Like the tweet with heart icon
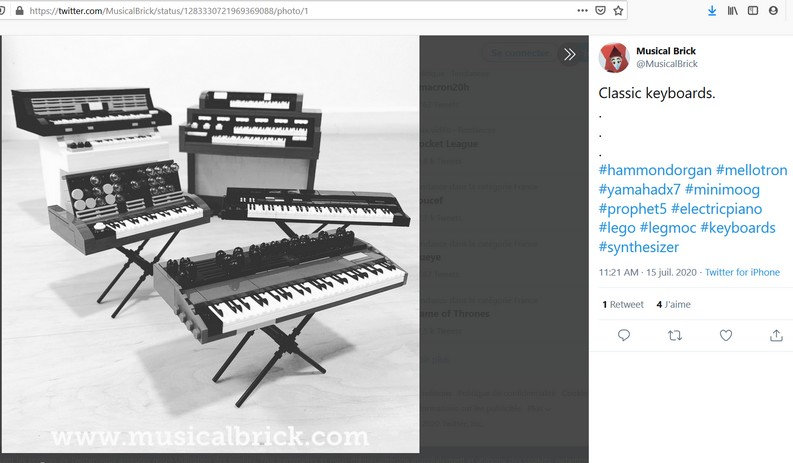 pyautogui.click(x=726, y=335)
